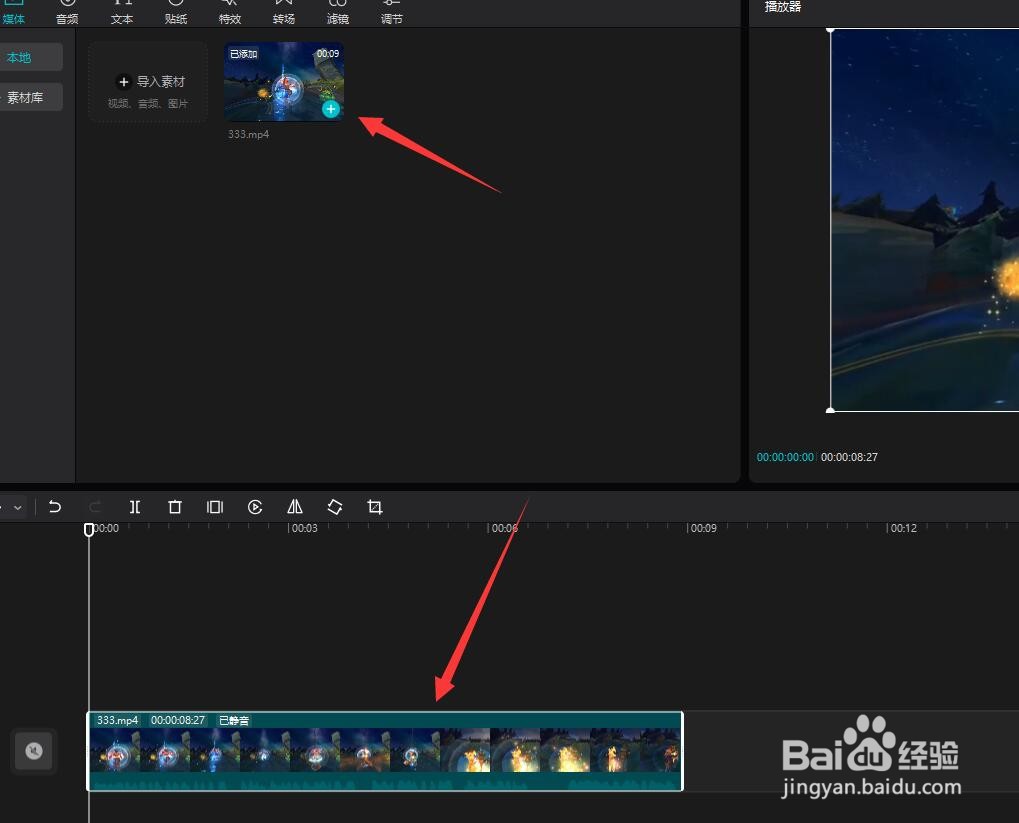The width and height of the screenshot is (1019, 823).
Task: Open the 音频 (Audio) tab
Action: point(67,13)
